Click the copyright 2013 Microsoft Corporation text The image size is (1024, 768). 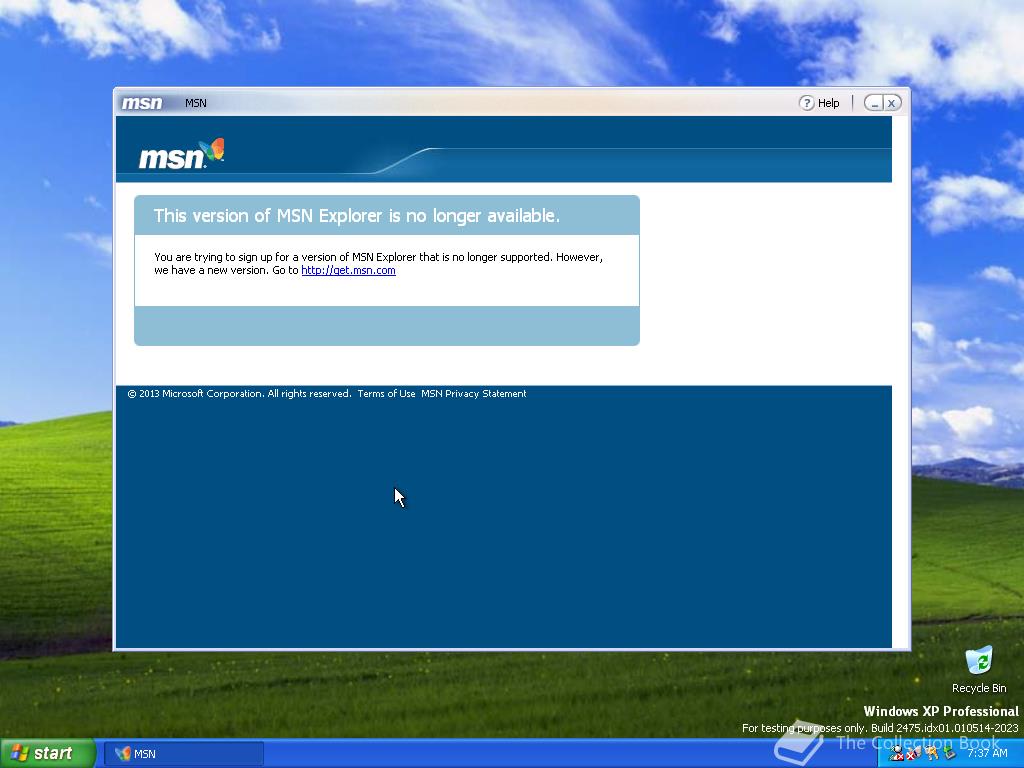click(x=239, y=394)
